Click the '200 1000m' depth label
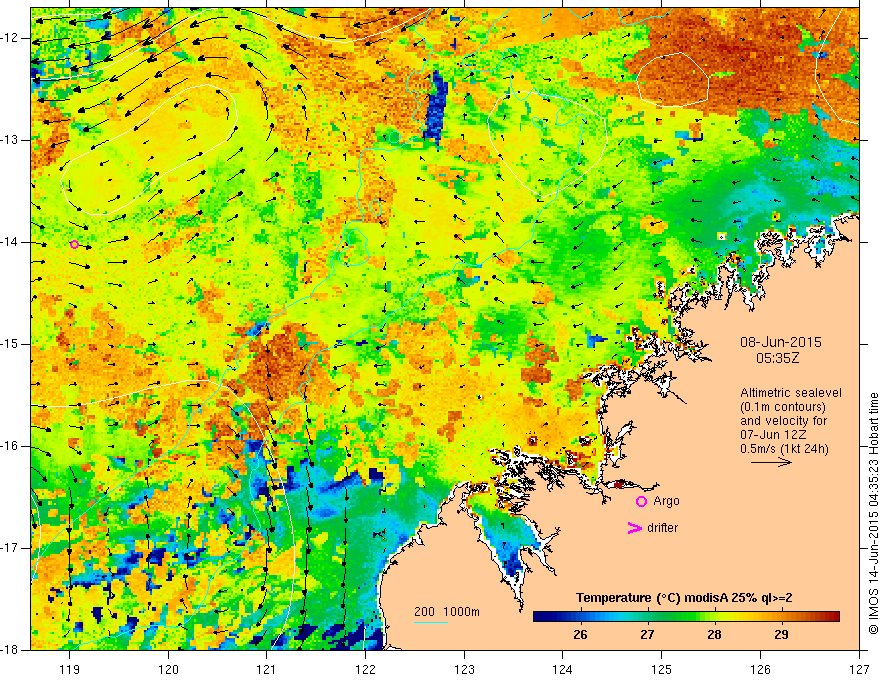Image resolution: width=880 pixels, height=680 pixels. [x=447, y=612]
